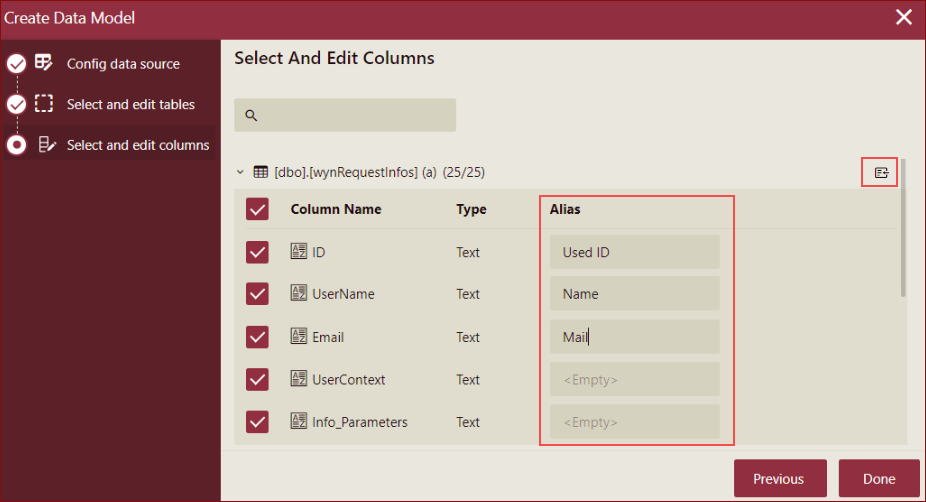The image size is (926, 502).
Task: Click the current-step circle beside Select and edit columns
Action: [x=17, y=145]
